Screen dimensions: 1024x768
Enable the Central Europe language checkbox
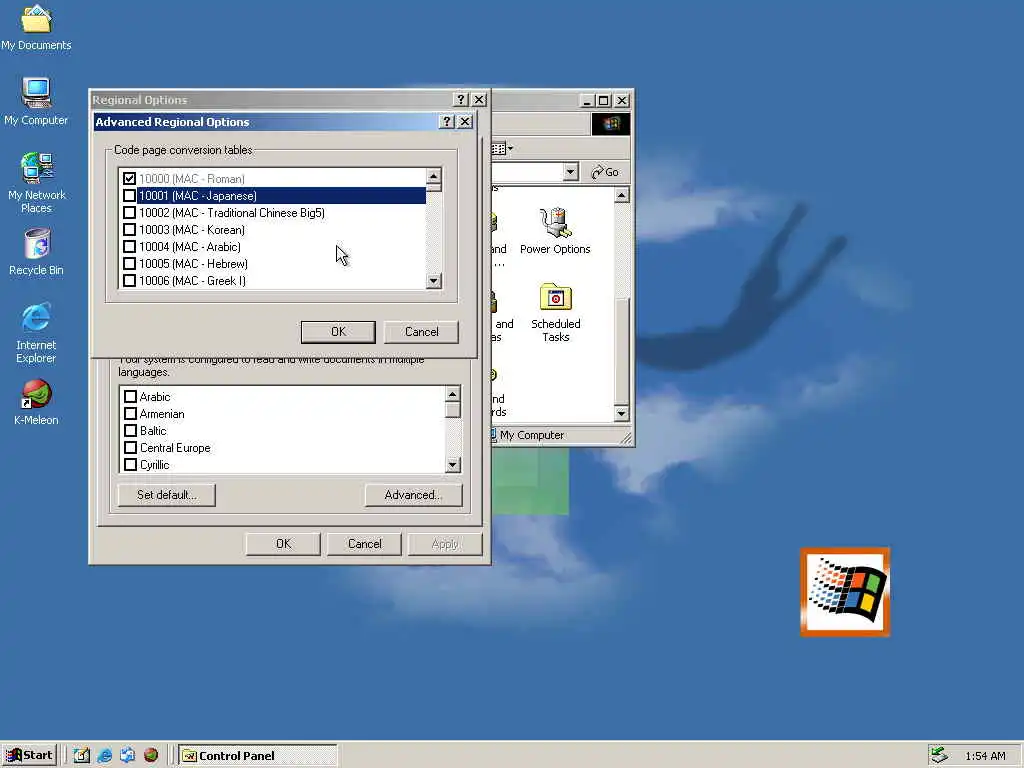pos(131,447)
